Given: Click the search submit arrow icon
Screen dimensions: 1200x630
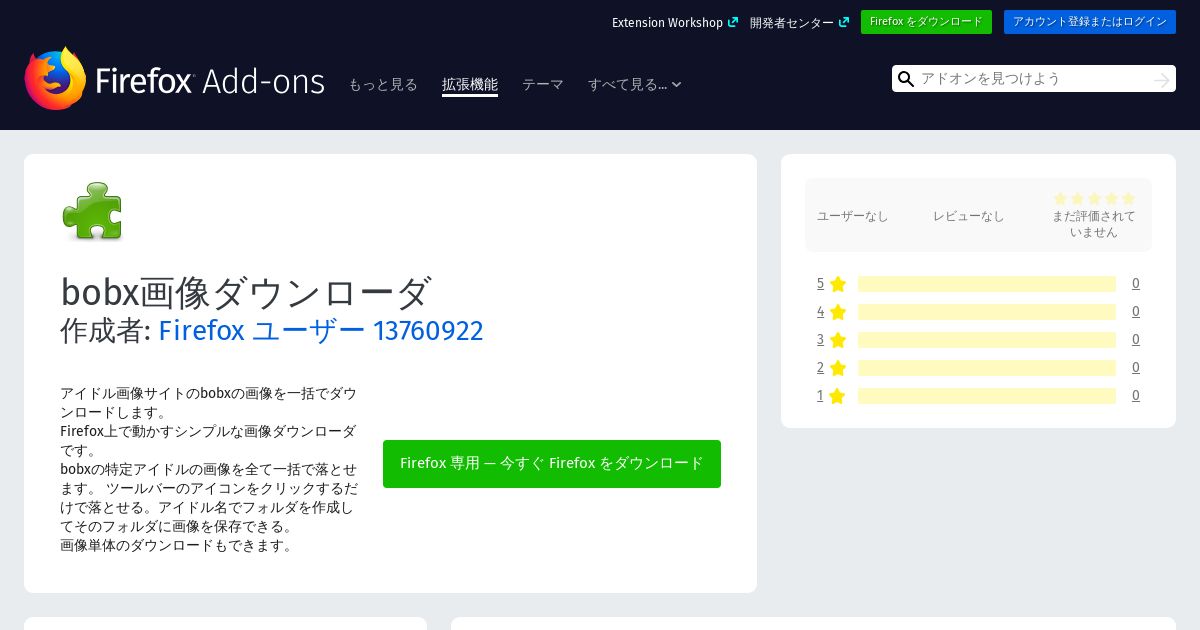Looking at the screenshot, I should [1161, 79].
